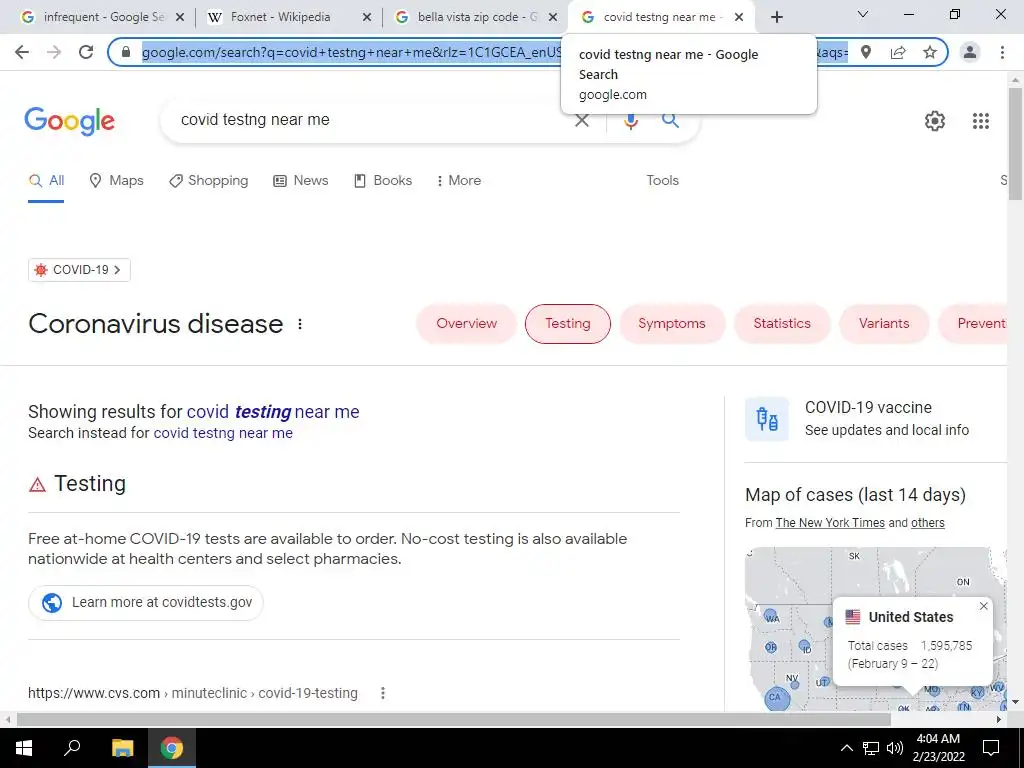Click corrected 'covid testing near me' link

273,412
